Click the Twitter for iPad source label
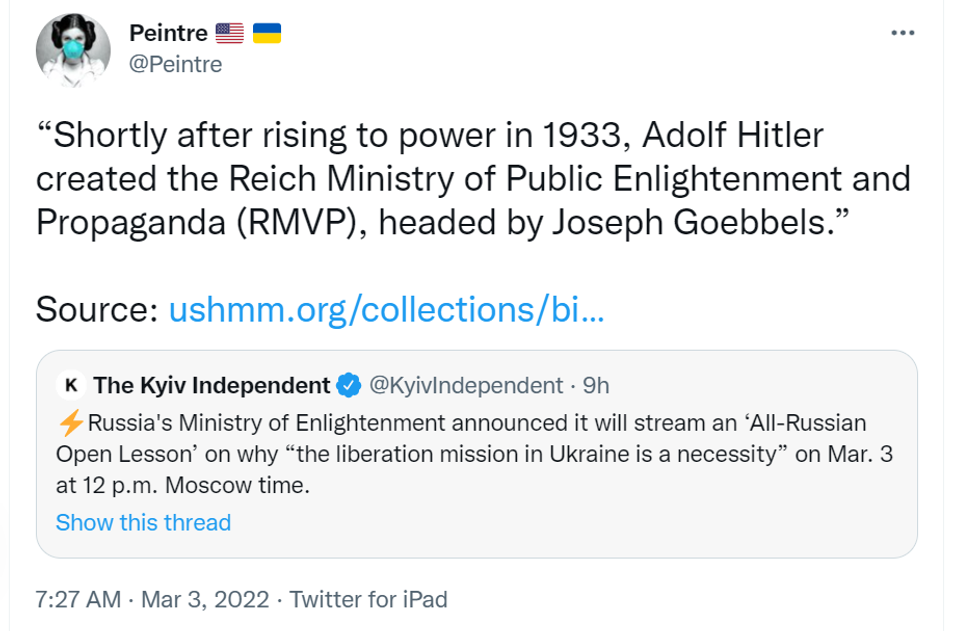This screenshot has height=631, width=980. click(x=368, y=599)
